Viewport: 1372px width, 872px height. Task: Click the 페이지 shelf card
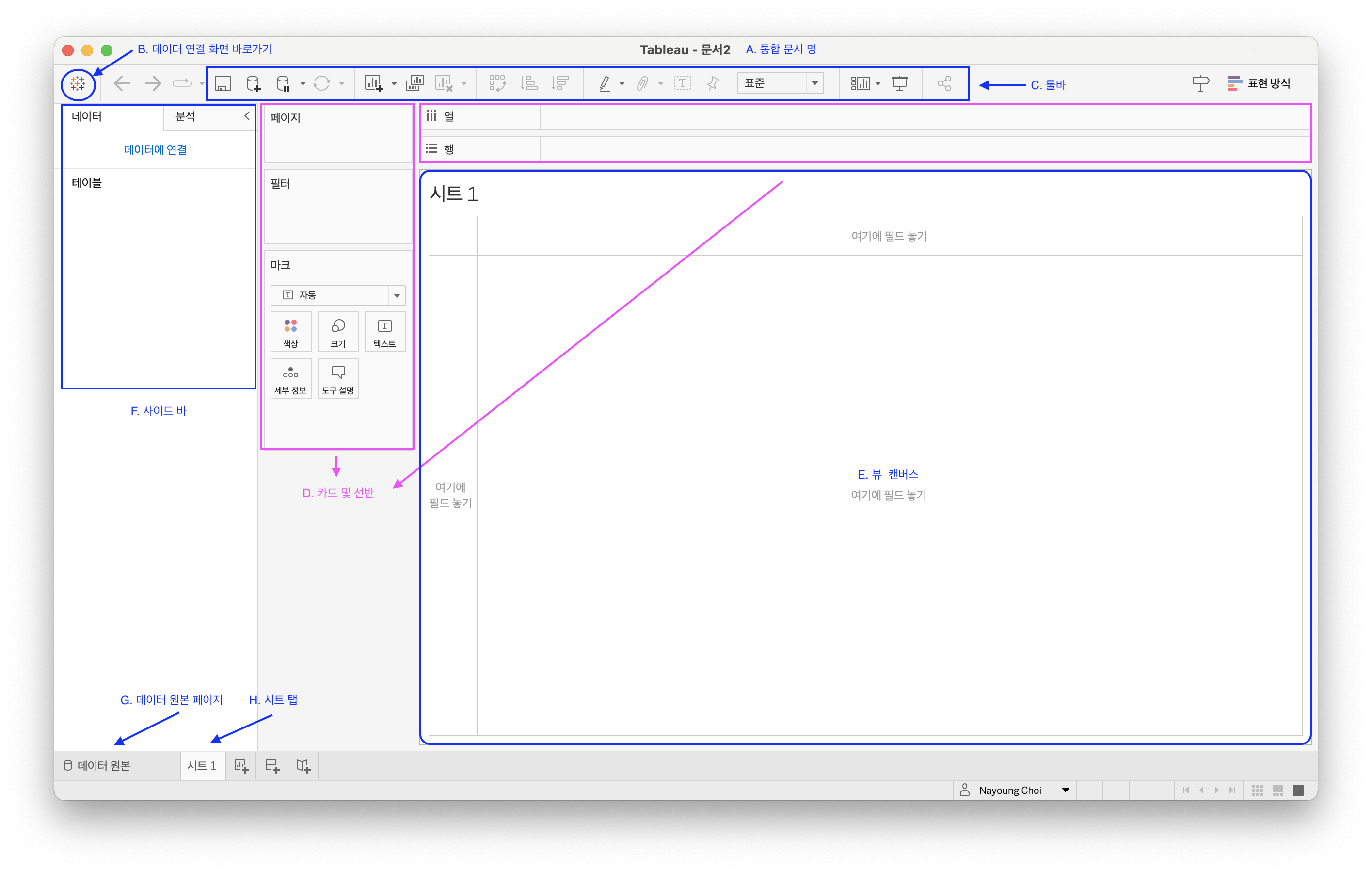pyautogui.click(x=338, y=134)
